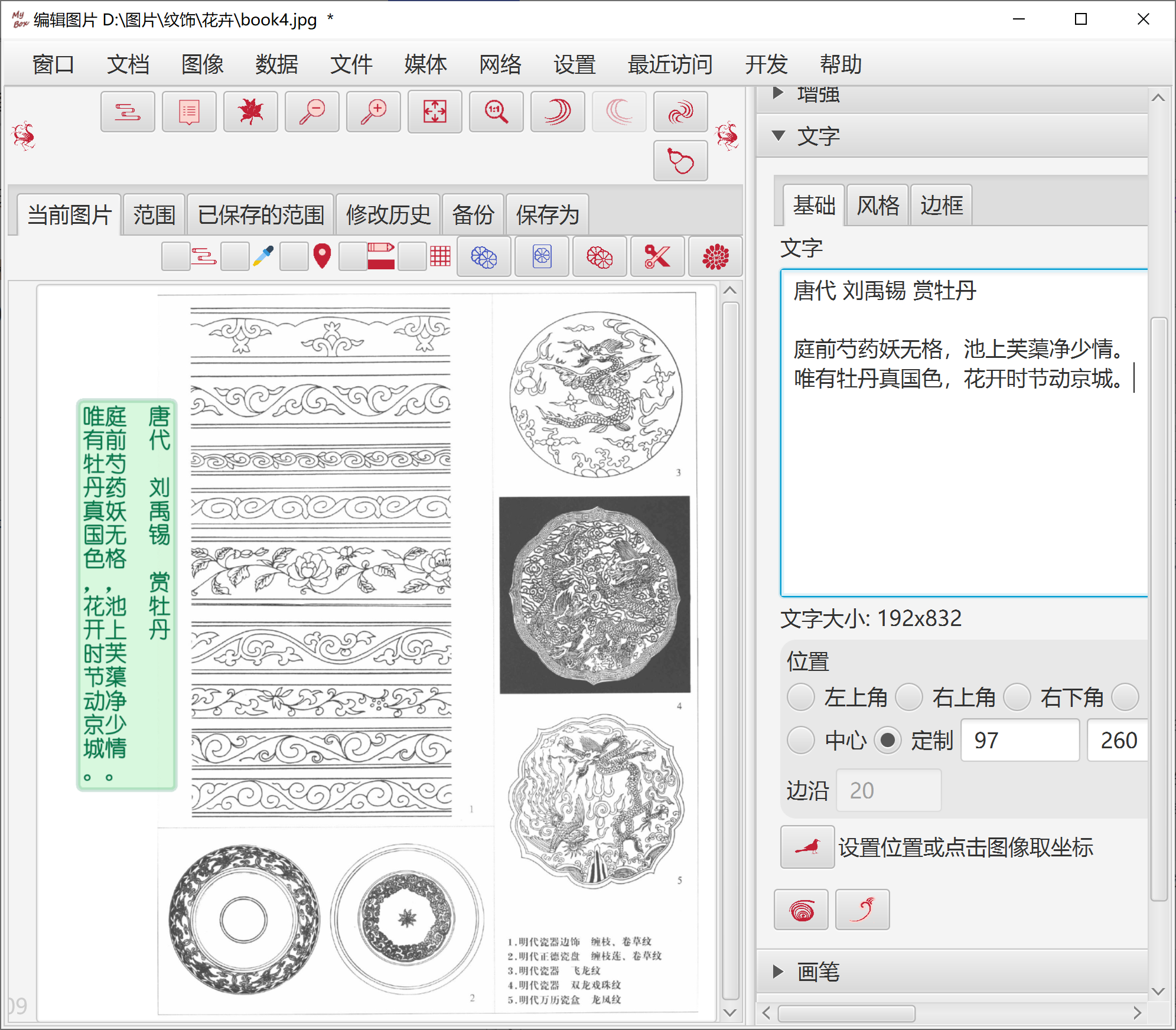The width and height of the screenshot is (1176, 1030).
Task: Switch to the 修改历史 tab
Action: coord(388,214)
